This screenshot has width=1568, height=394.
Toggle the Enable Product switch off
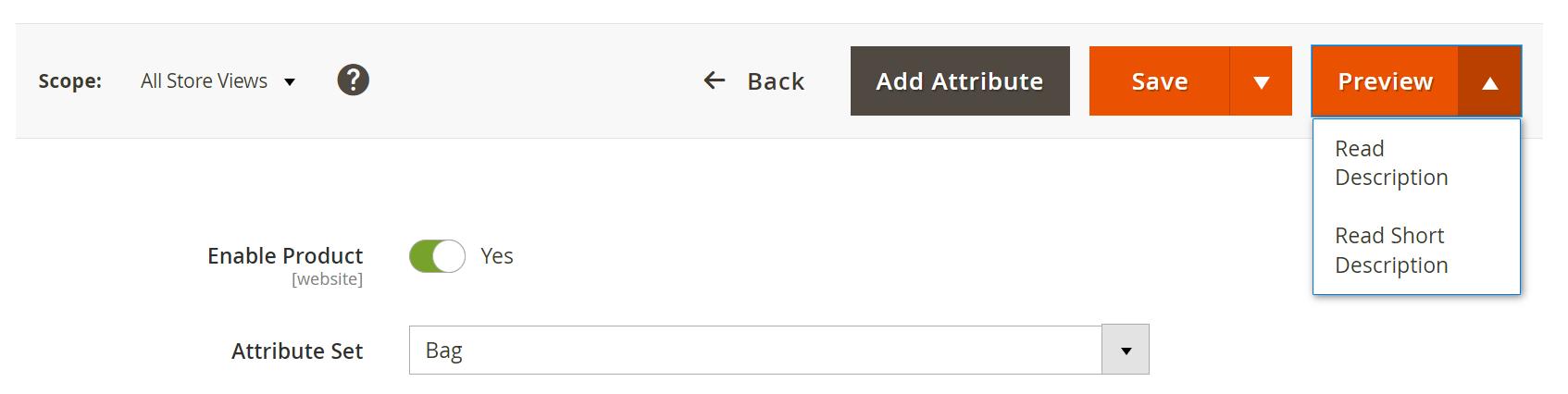[x=437, y=256]
